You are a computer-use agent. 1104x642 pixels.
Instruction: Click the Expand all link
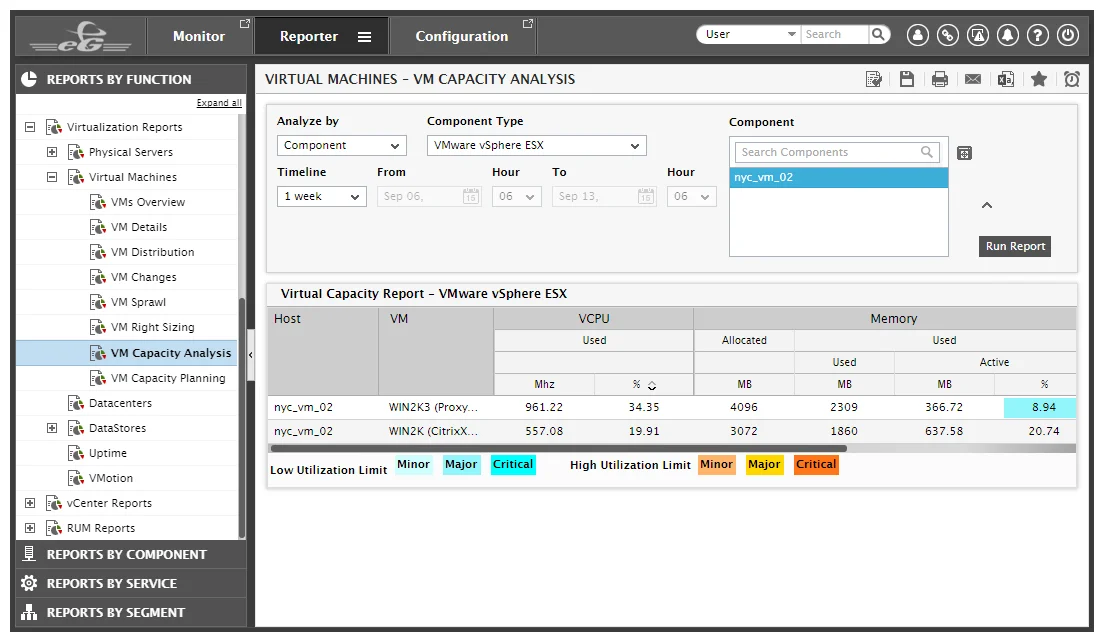tap(218, 103)
